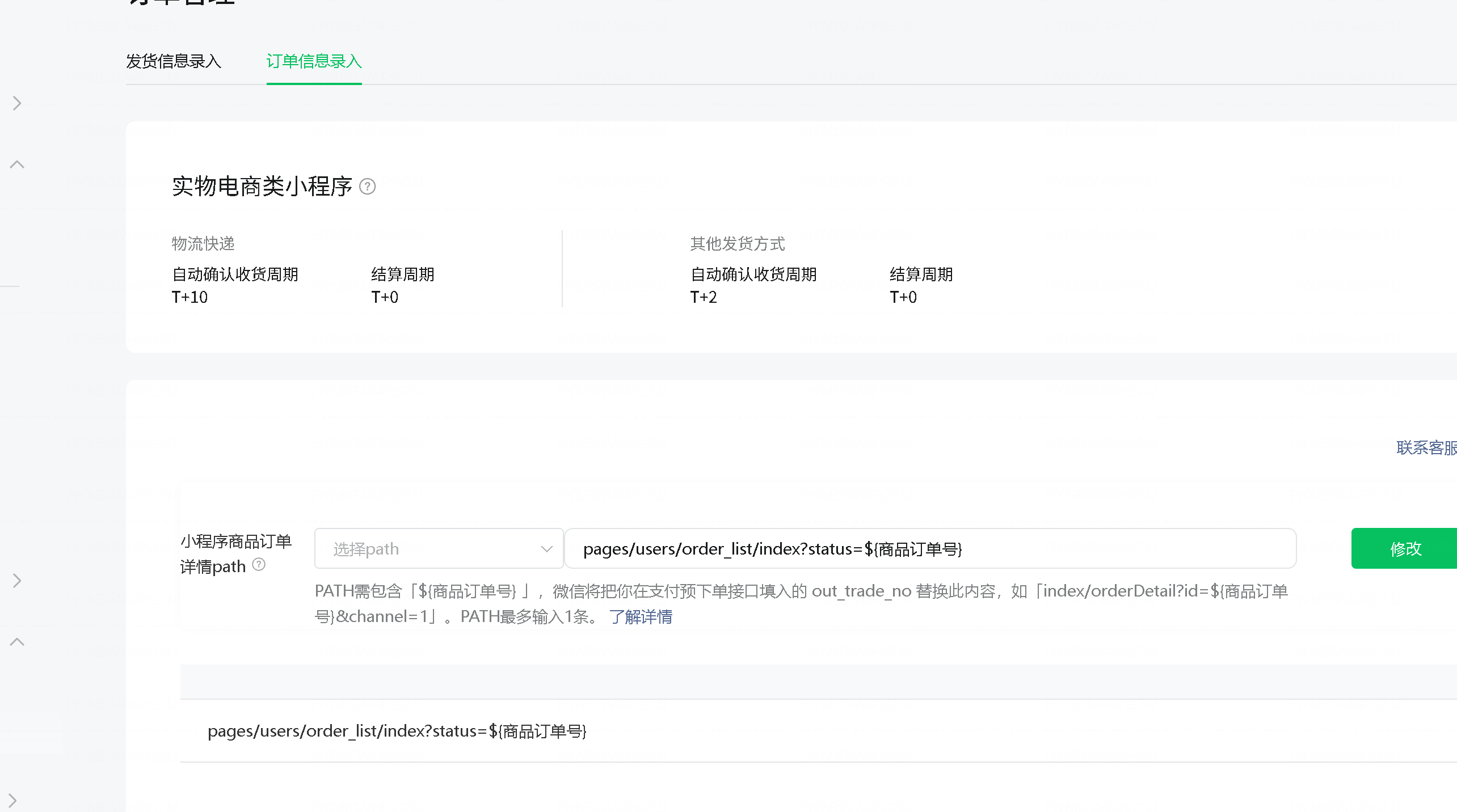Click the 小程序商品订单详情path label
This screenshot has width=1457, height=812.
point(235,554)
